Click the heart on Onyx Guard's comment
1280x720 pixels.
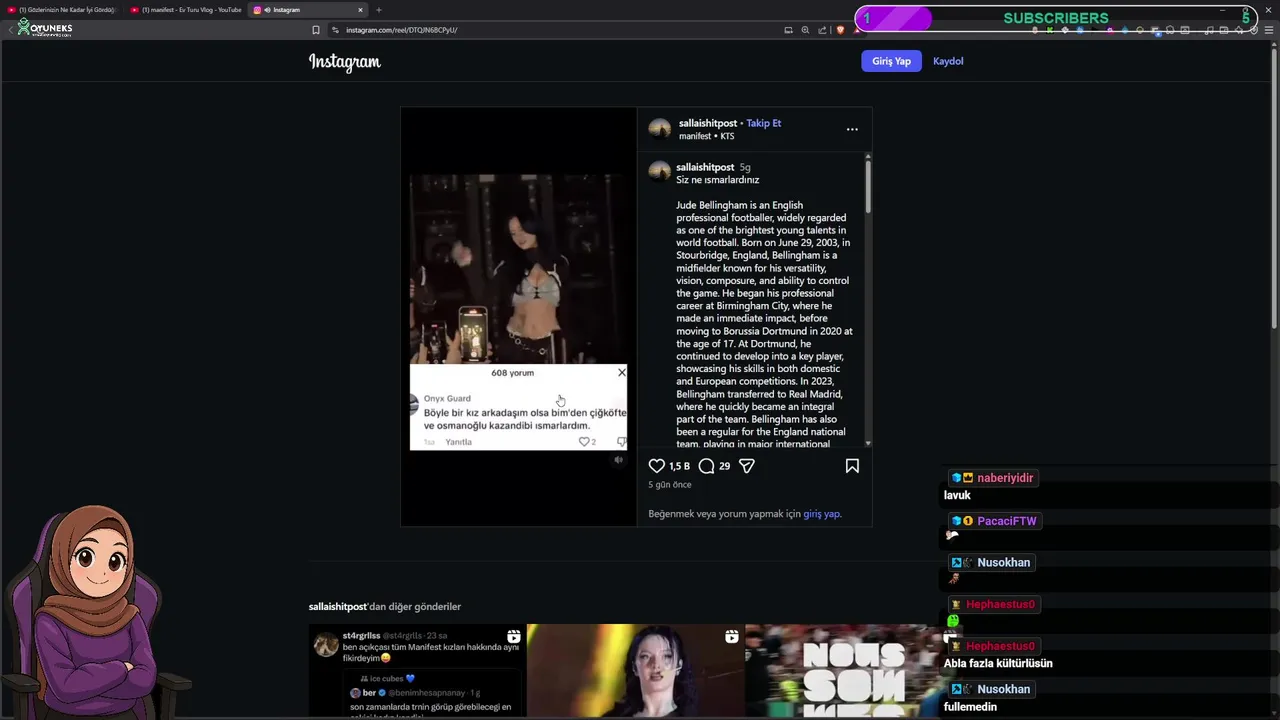coord(584,442)
